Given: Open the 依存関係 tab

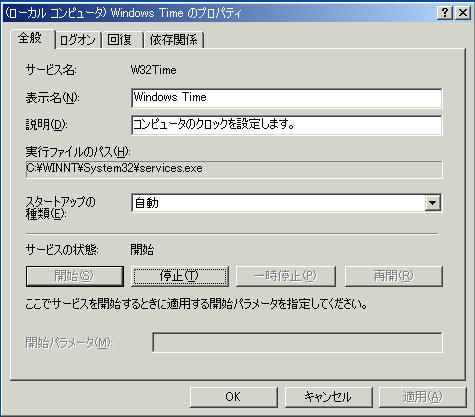Looking at the screenshot, I should (173, 40).
